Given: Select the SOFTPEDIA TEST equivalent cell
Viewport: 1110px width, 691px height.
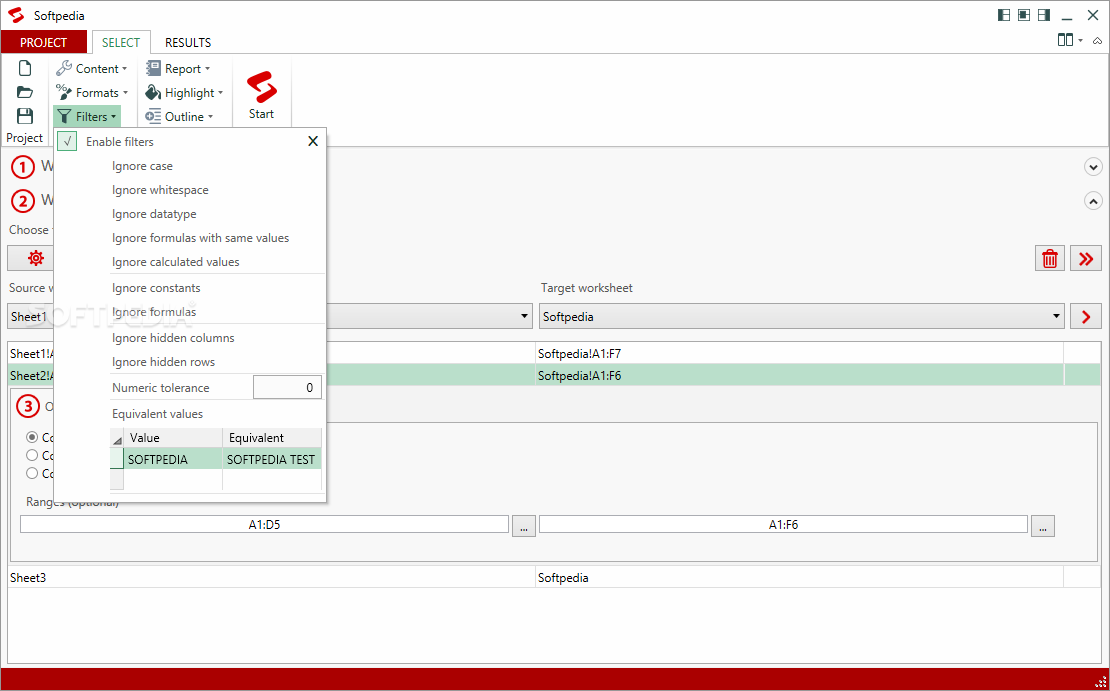Looking at the screenshot, I should (272, 459).
